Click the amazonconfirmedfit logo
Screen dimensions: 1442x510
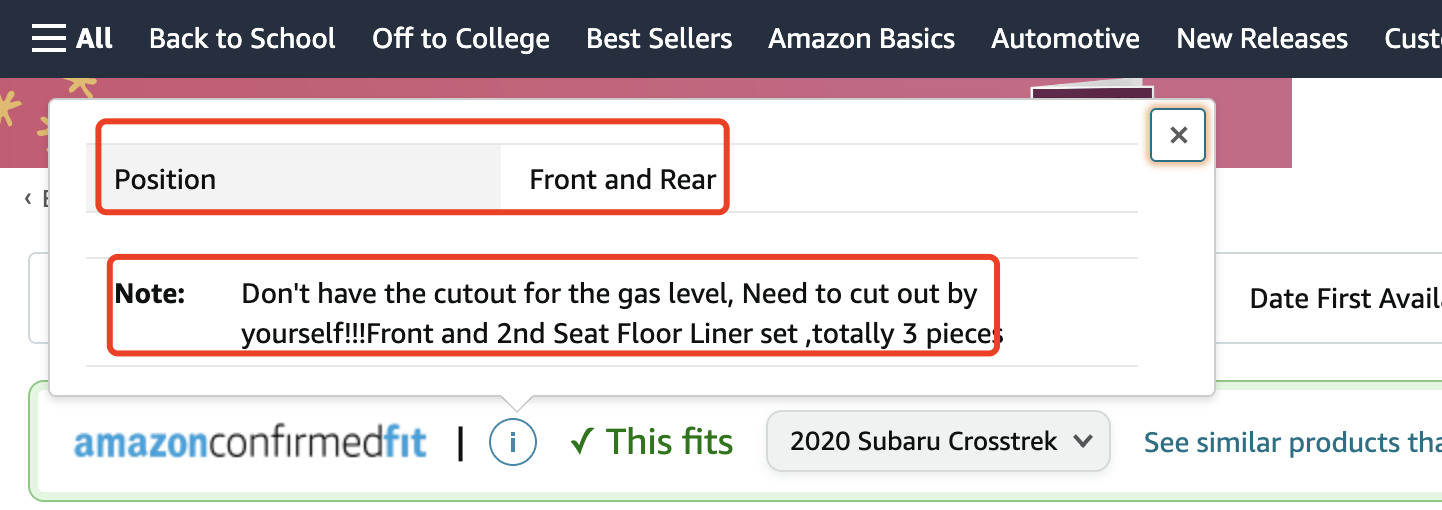click(x=250, y=442)
